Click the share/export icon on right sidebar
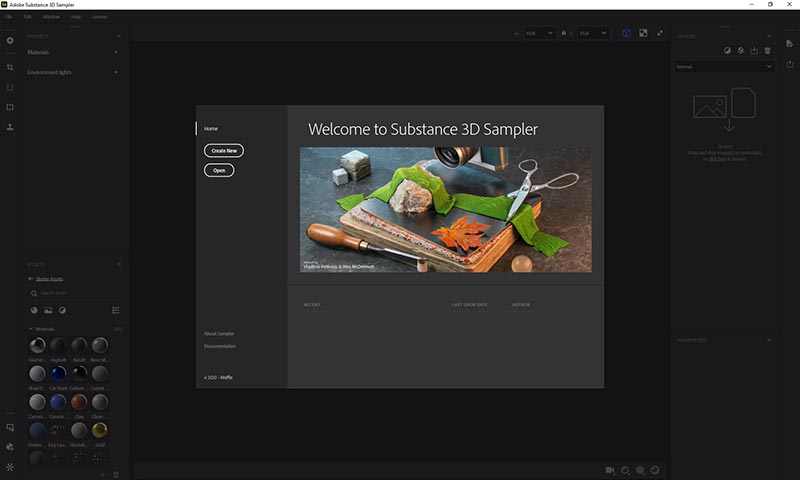The width and height of the screenshot is (800, 480). [790, 64]
